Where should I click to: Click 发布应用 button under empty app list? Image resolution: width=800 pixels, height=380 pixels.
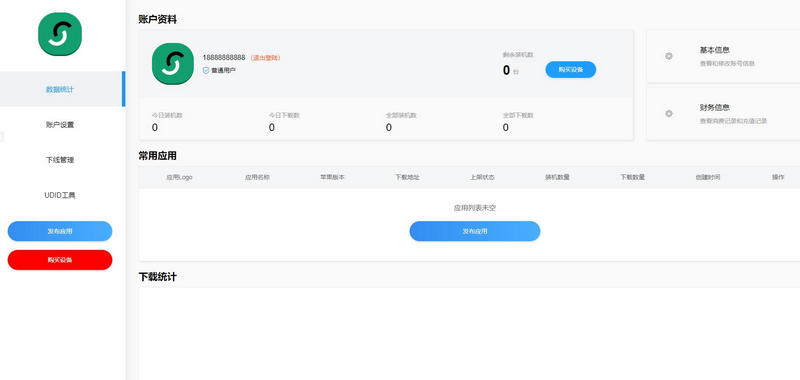click(474, 231)
